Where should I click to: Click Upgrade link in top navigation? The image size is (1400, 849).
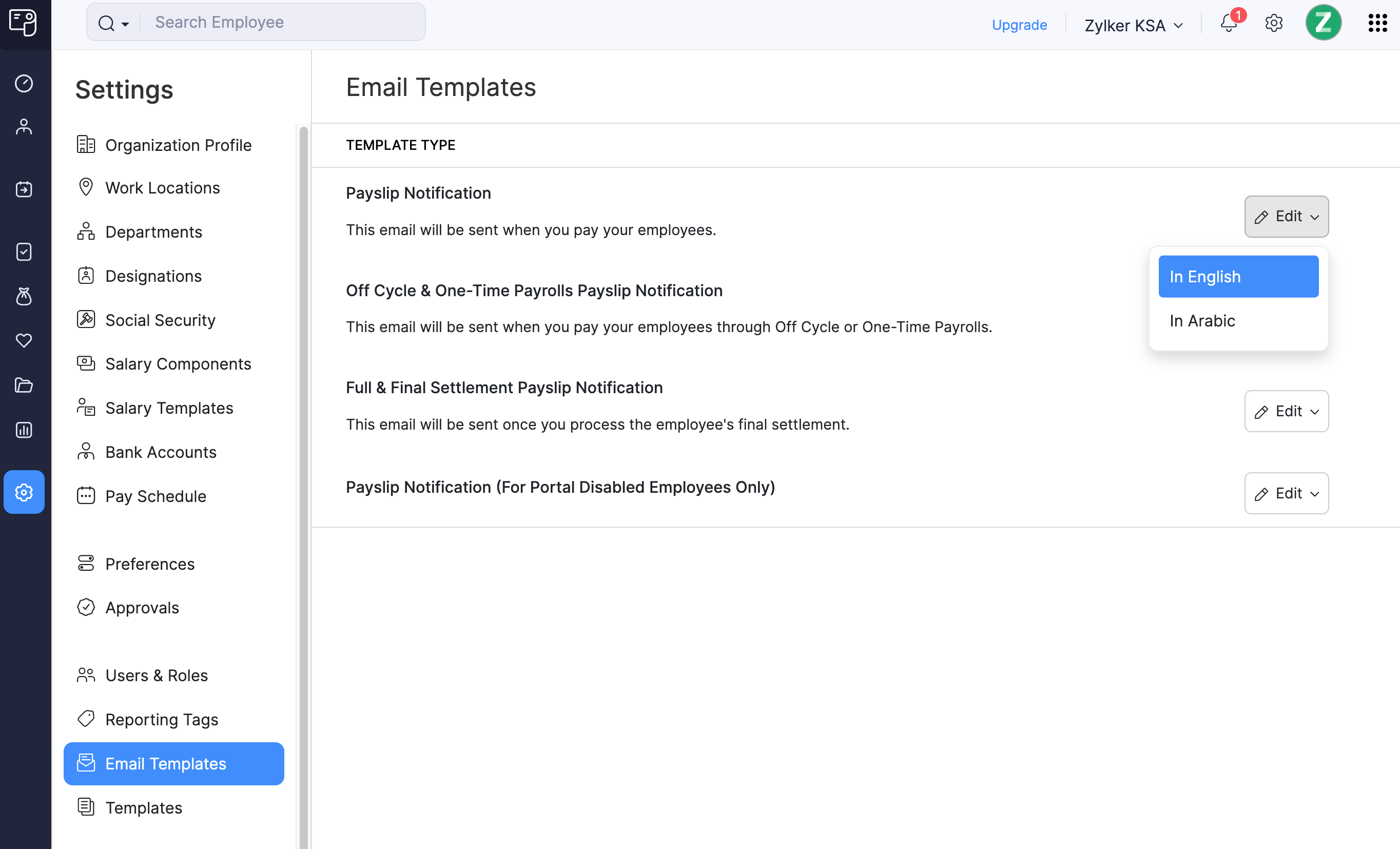(x=1019, y=23)
